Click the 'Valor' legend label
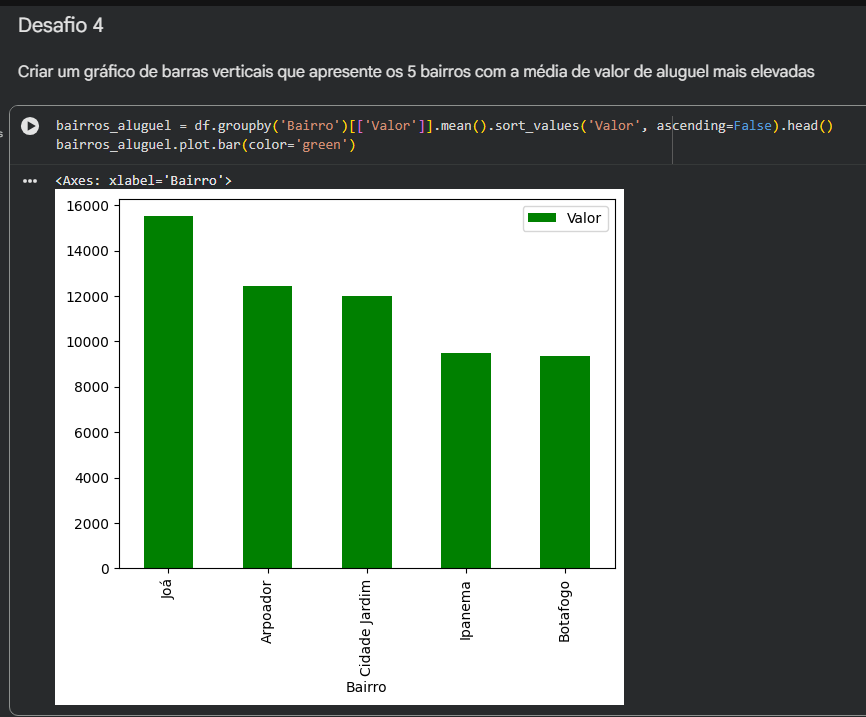Viewport: 866px width, 717px height. pyautogui.click(x=583, y=218)
